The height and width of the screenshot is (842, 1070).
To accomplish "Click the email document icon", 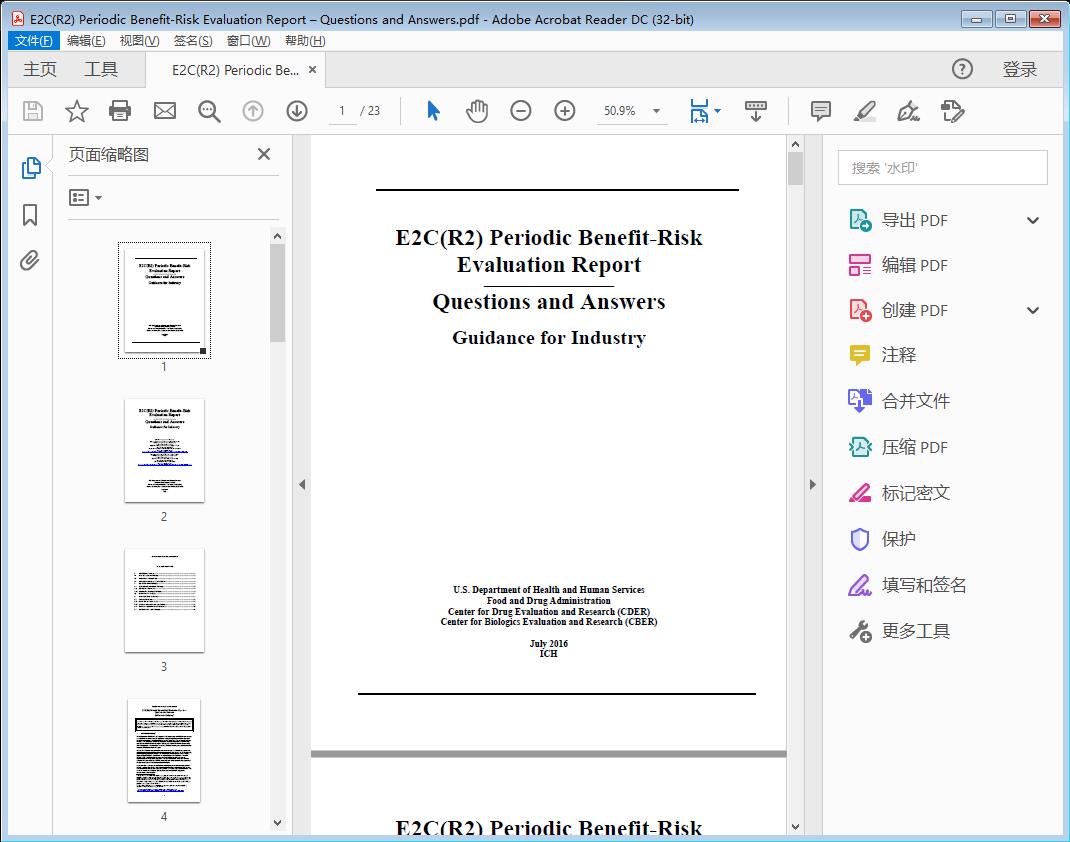I will 164,111.
